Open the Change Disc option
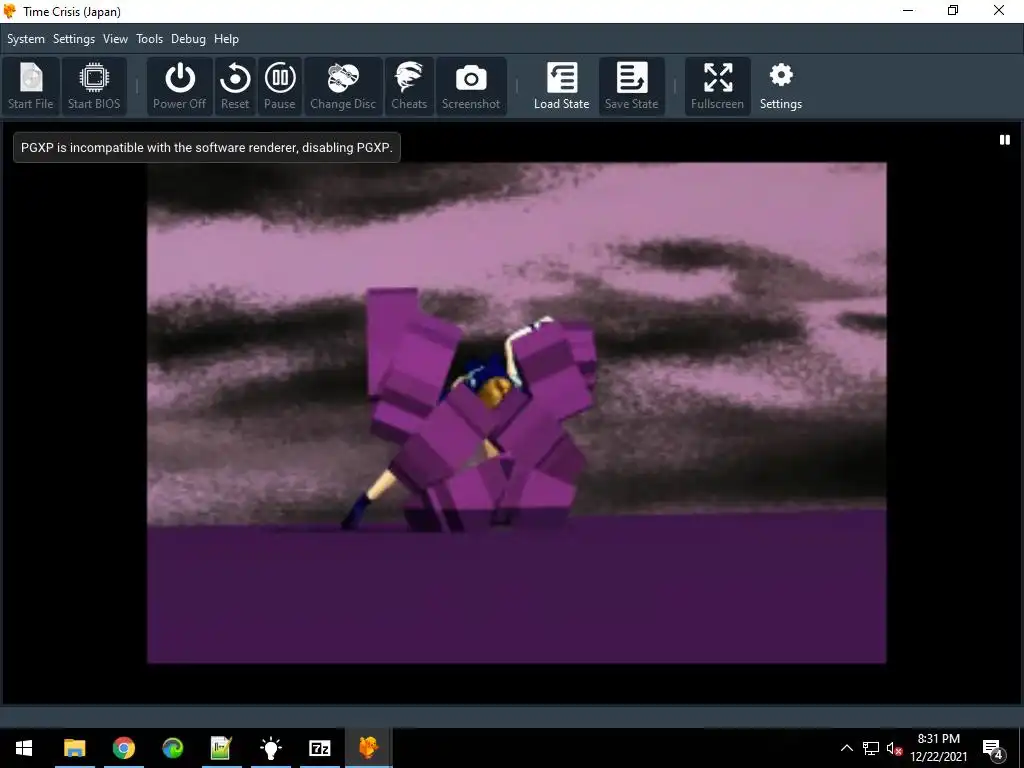The height and width of the screenshot is (768, 1024). tap(343, 86)
